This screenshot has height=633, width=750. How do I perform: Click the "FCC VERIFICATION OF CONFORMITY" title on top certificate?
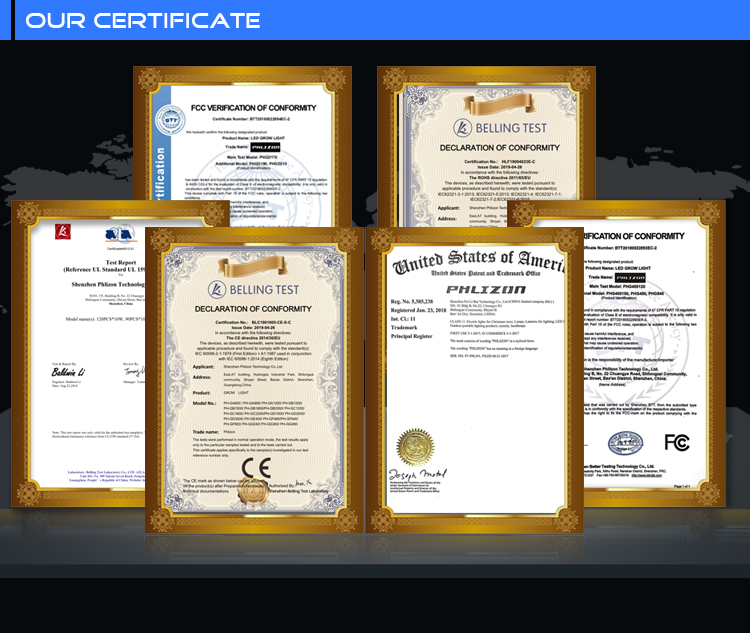(x=254, y=108)
